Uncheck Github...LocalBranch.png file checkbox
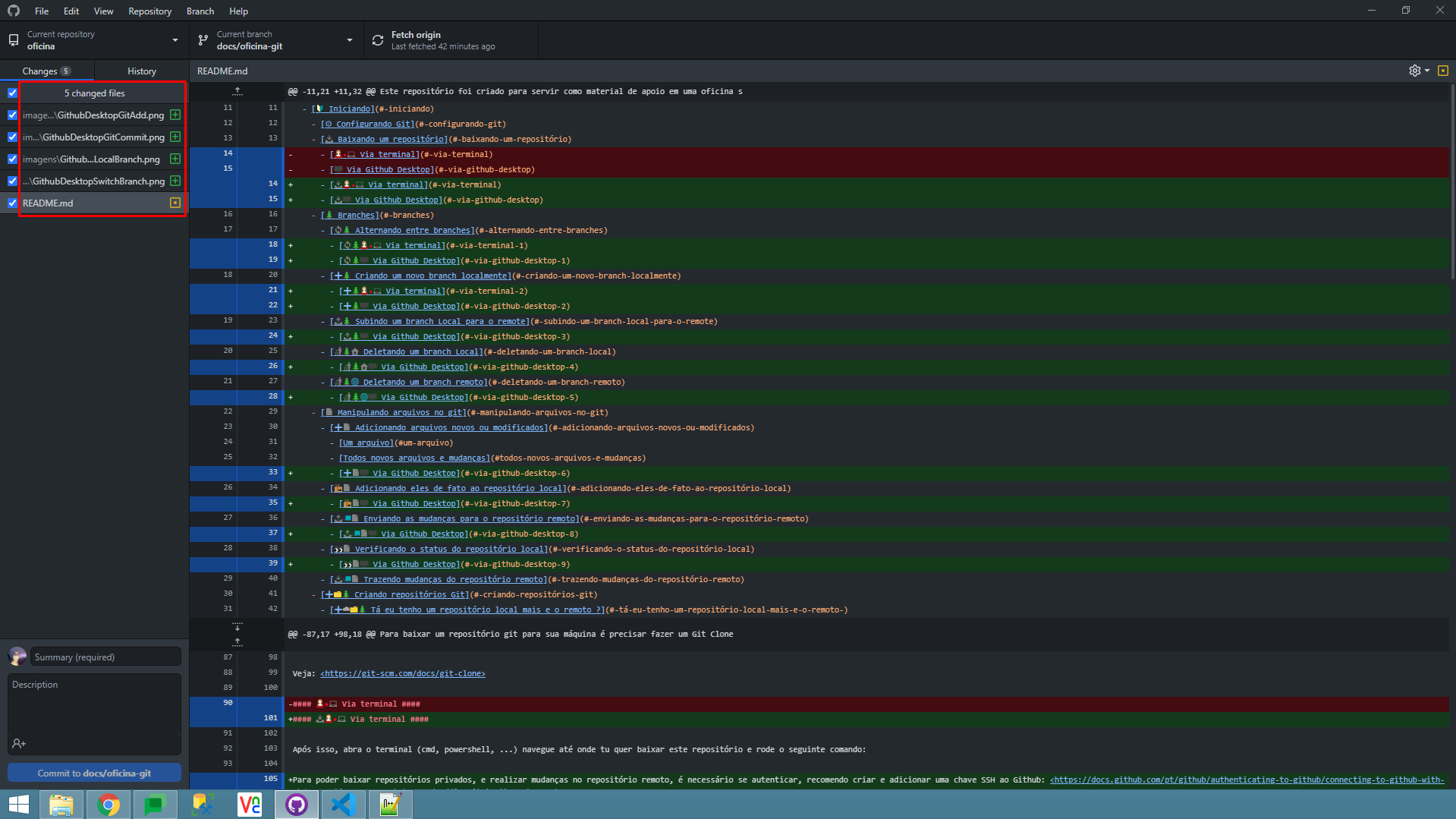This screenshot has height=819, width=1456. pyautogui.click(x=12, y=159)
